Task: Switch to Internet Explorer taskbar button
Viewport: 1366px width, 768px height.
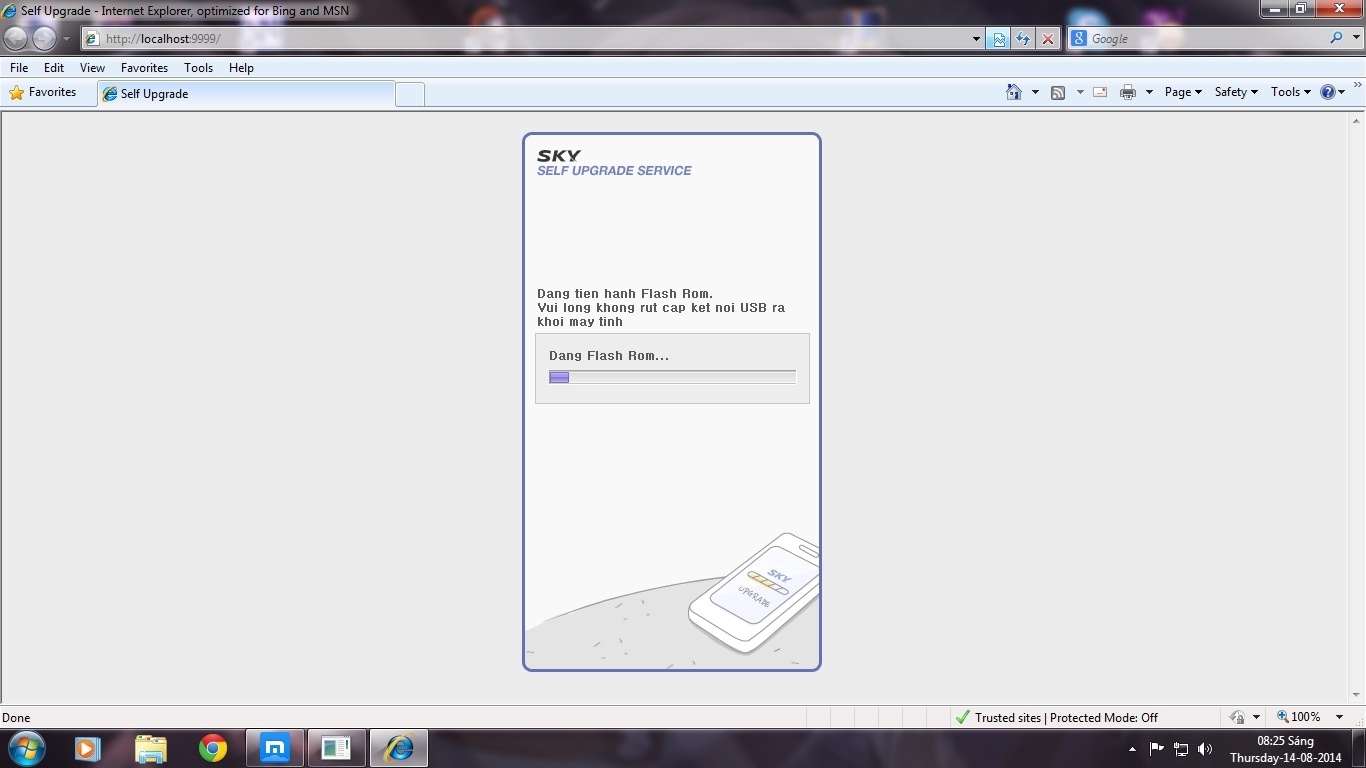Action: point(399,748)
